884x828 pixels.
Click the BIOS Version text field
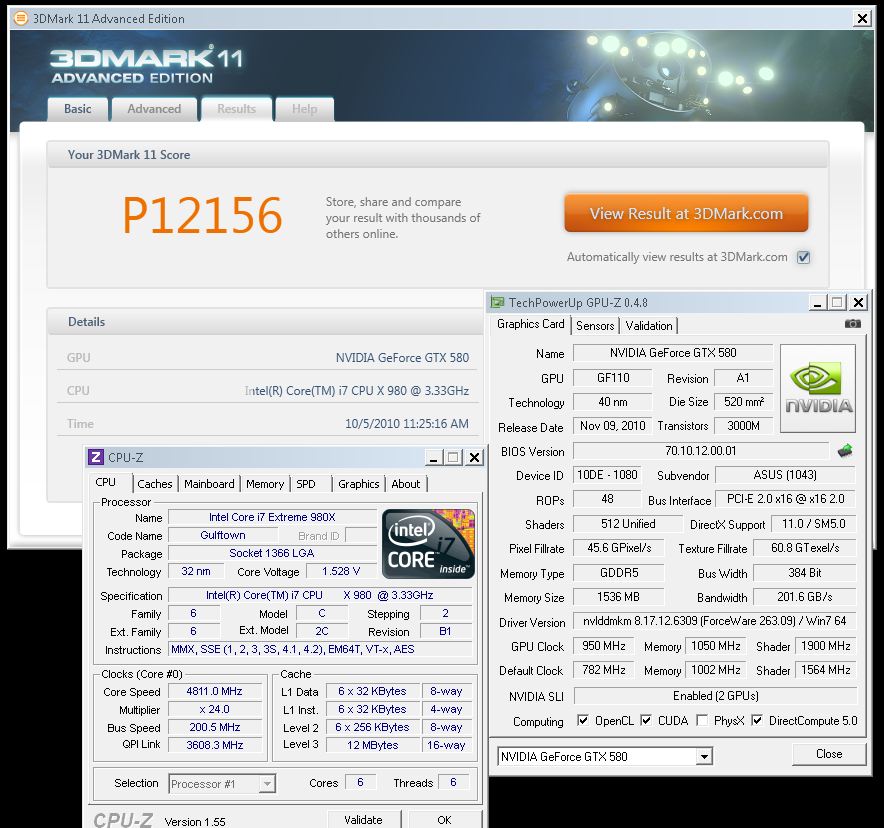pyautogui.click(x=700, y=451)
